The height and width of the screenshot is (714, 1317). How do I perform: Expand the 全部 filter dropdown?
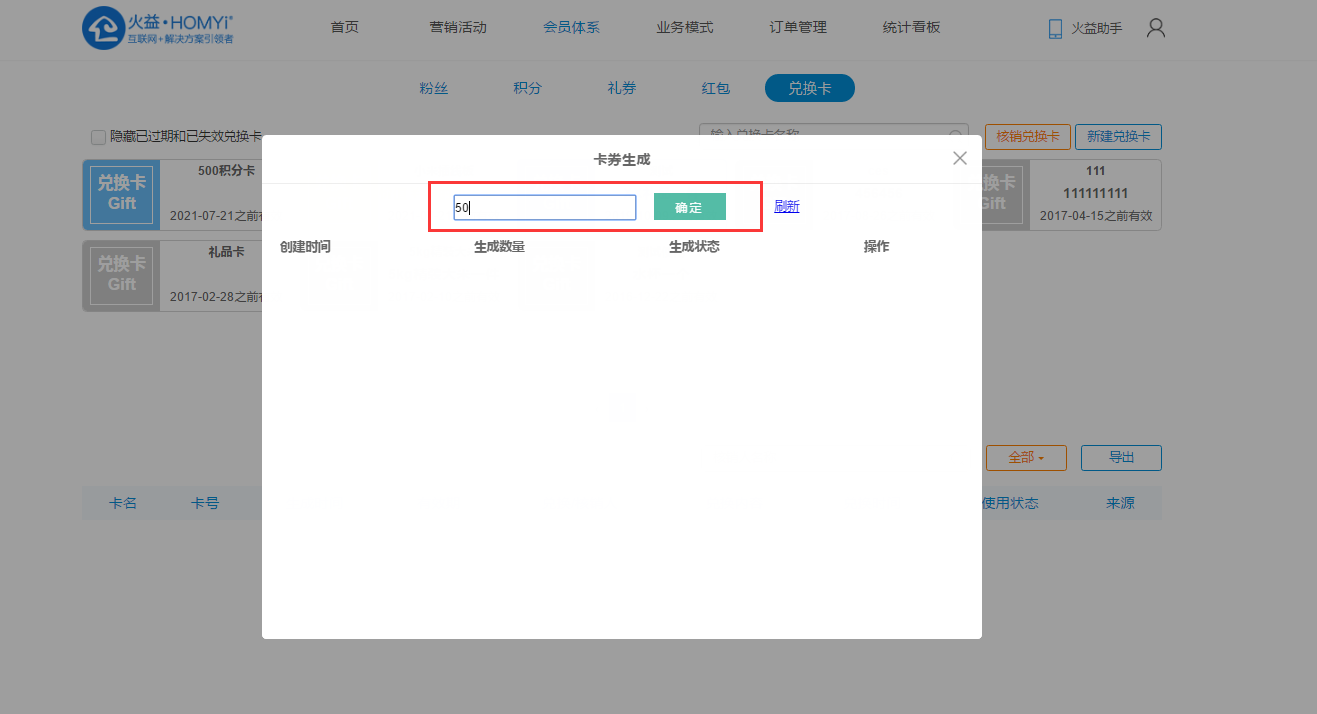pyautogui.click(x=1026, y=458)
